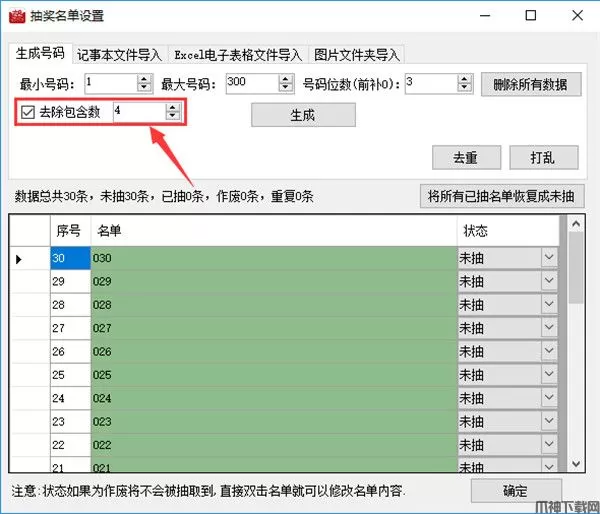Screen dimensions: 600x514
Task: Toggle the 去除包含数 checkbox
Action: tap(28, 113)
